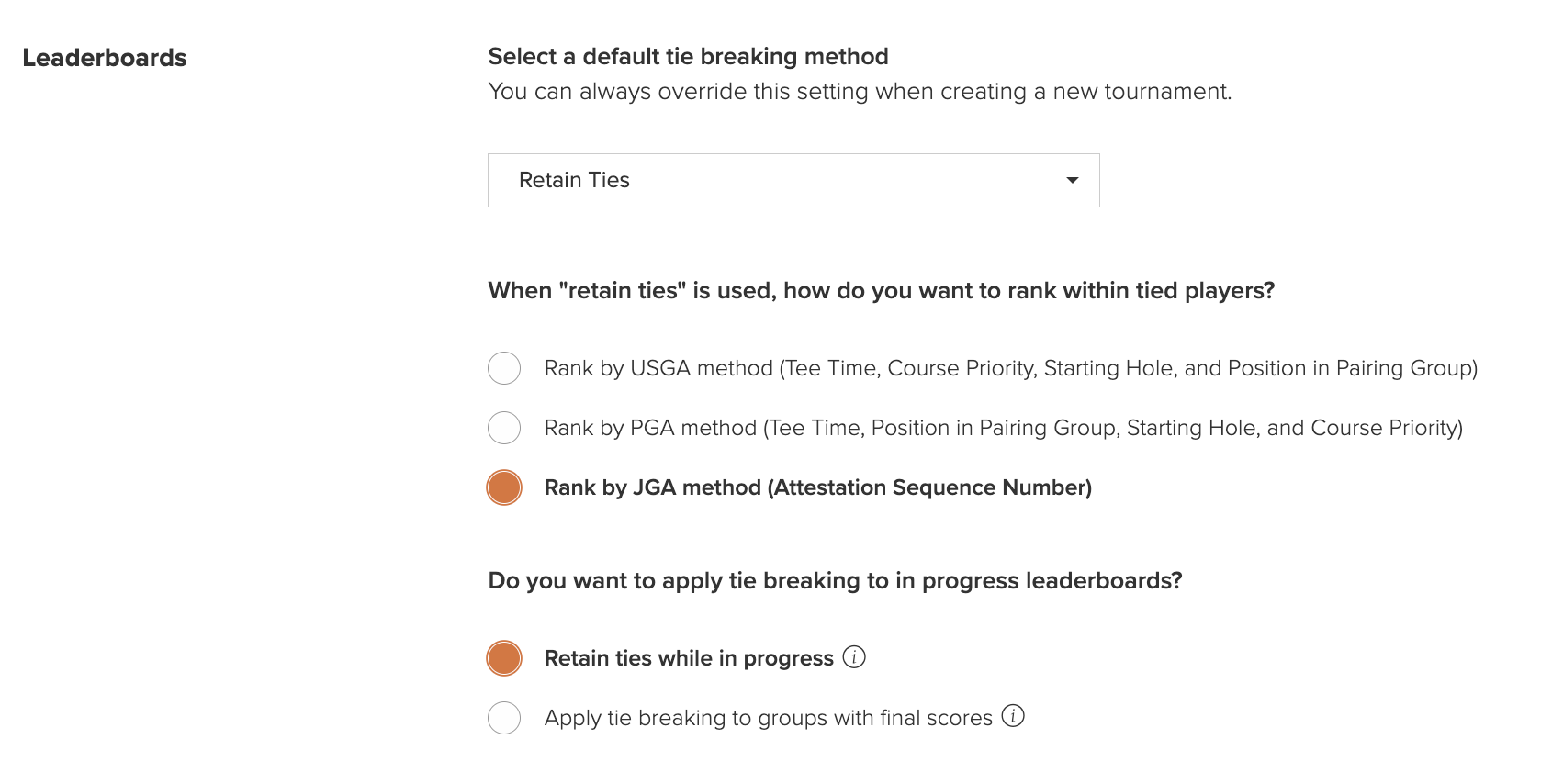1541x784 pixels.
Task: Click the Rank by USGA method label text
Action: coord(1011,368)
